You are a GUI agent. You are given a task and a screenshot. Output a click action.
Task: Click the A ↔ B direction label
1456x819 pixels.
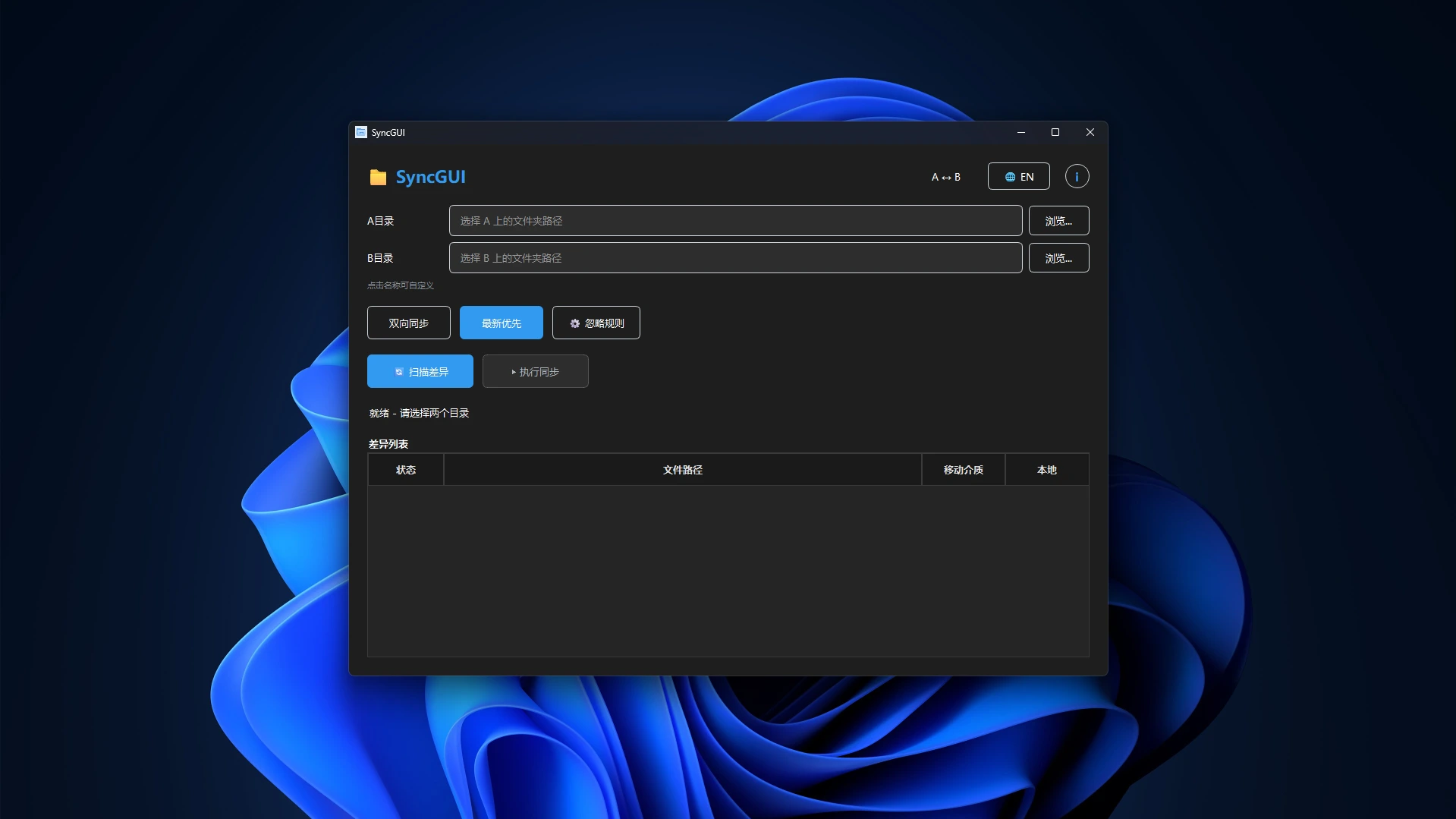[946, 177]
